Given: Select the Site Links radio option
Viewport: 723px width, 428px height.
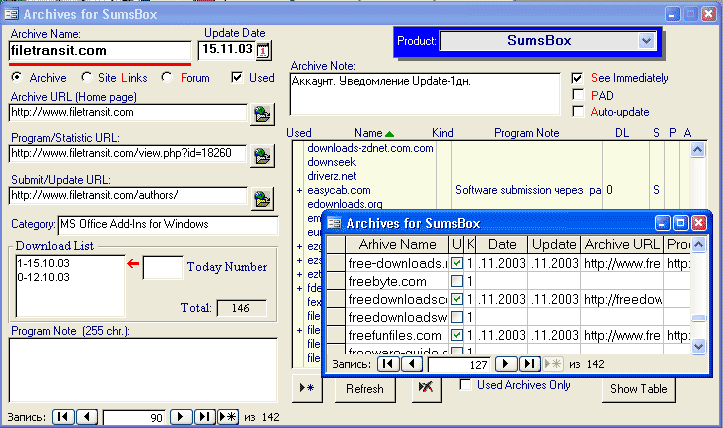Looking at the screenshot, I should click(x=88, y=78).
